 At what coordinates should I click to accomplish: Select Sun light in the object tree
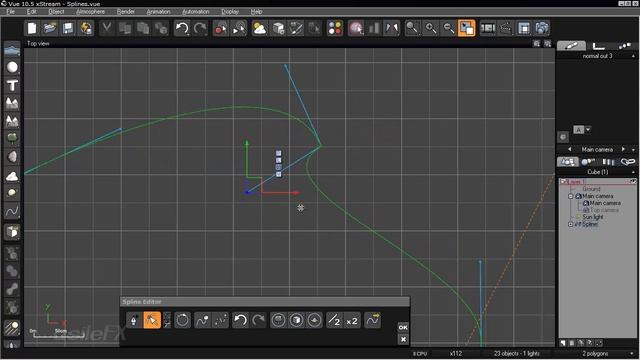(x=593, y=217)
